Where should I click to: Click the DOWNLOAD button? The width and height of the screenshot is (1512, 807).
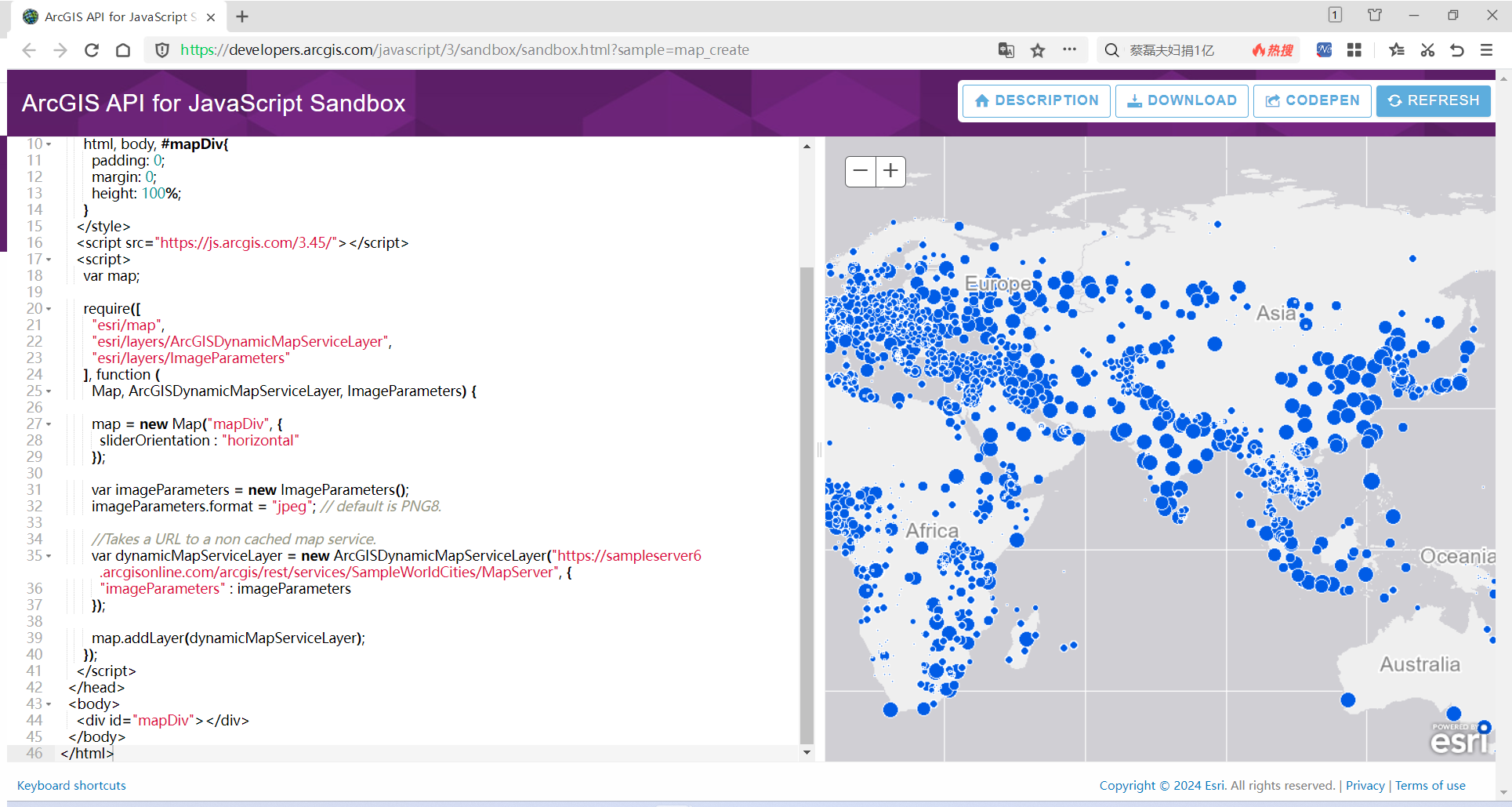coord(1181,101)
